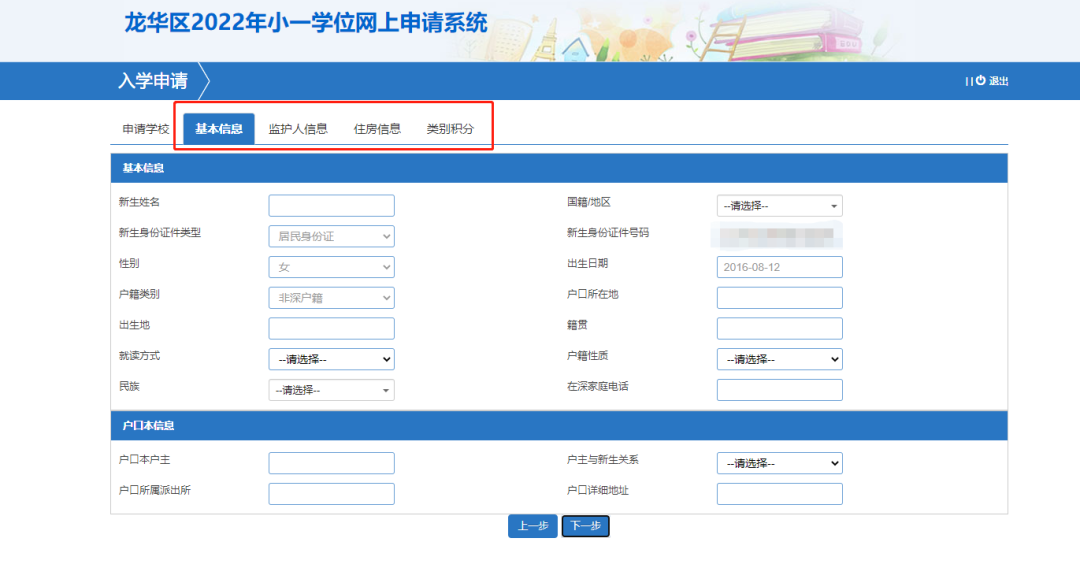Click the 上一步 previous step button
Image resolution: width=1080 pixels, height=579 pixels.
pos(532,525)
